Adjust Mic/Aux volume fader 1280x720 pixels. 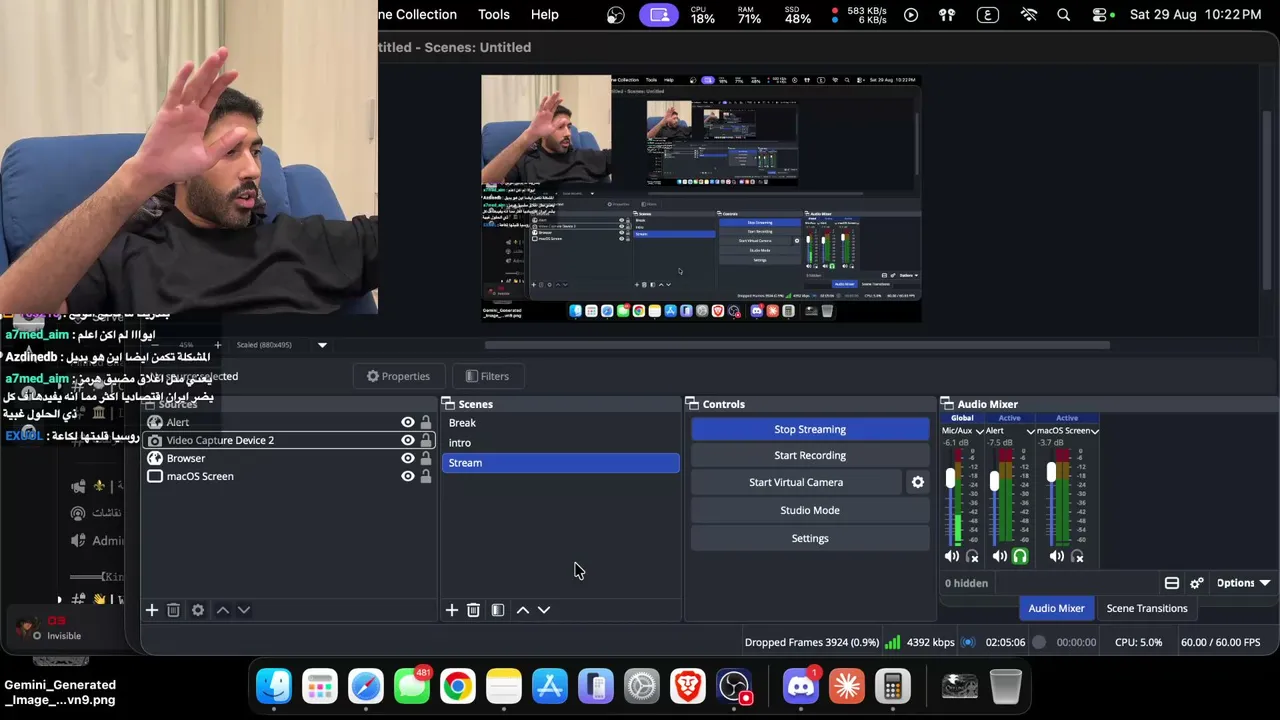coord(950,480)
